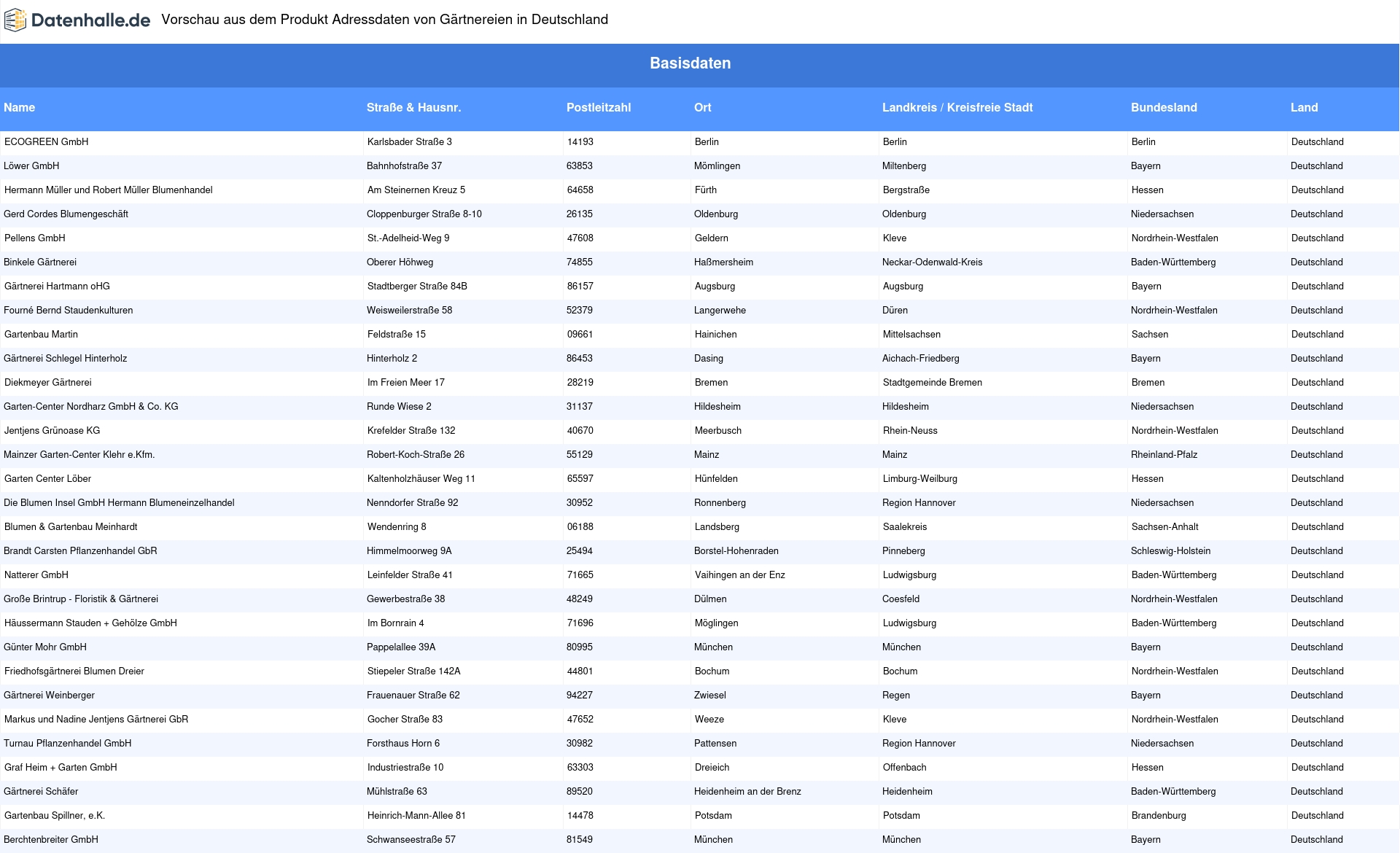
Task: Click the Basisdaten section title
Action: point(690,63)
